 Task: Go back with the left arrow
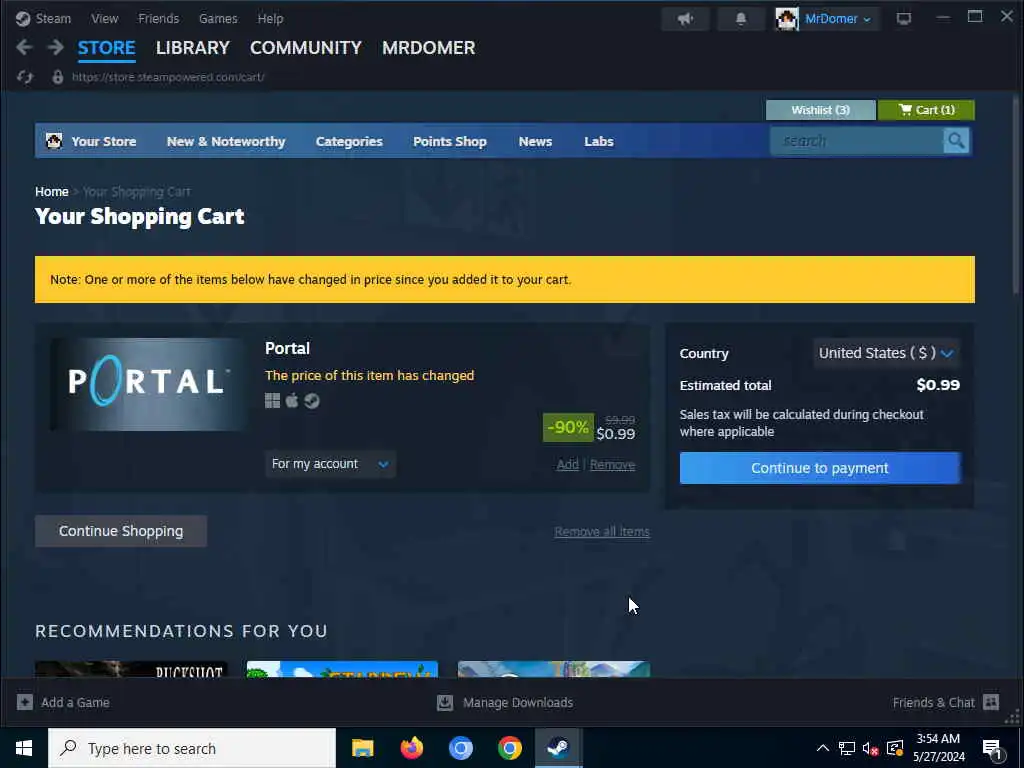click(x=24, y=47)
